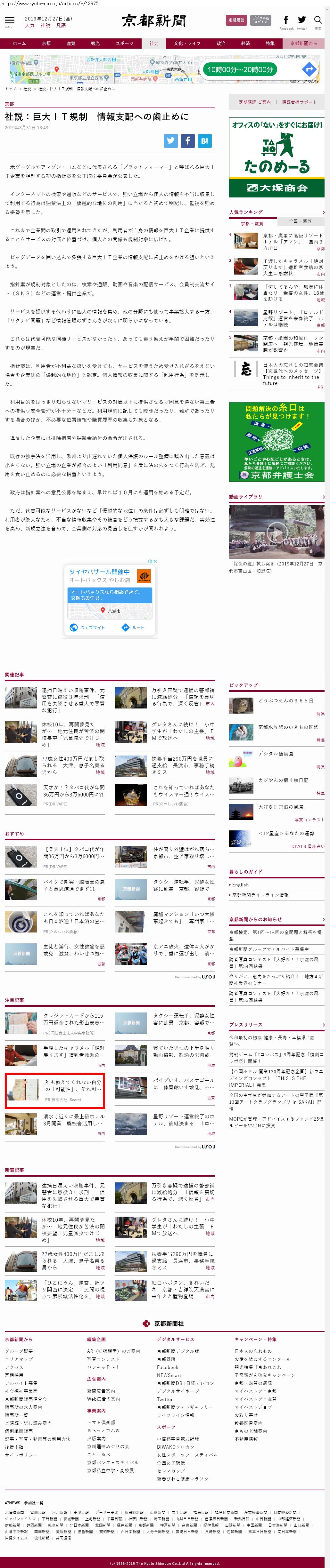The height and width of the screenshot is (1568, 330).
Task: Click the Twitter icon in header
Action: pyautogui.click(x=302, y=20)
